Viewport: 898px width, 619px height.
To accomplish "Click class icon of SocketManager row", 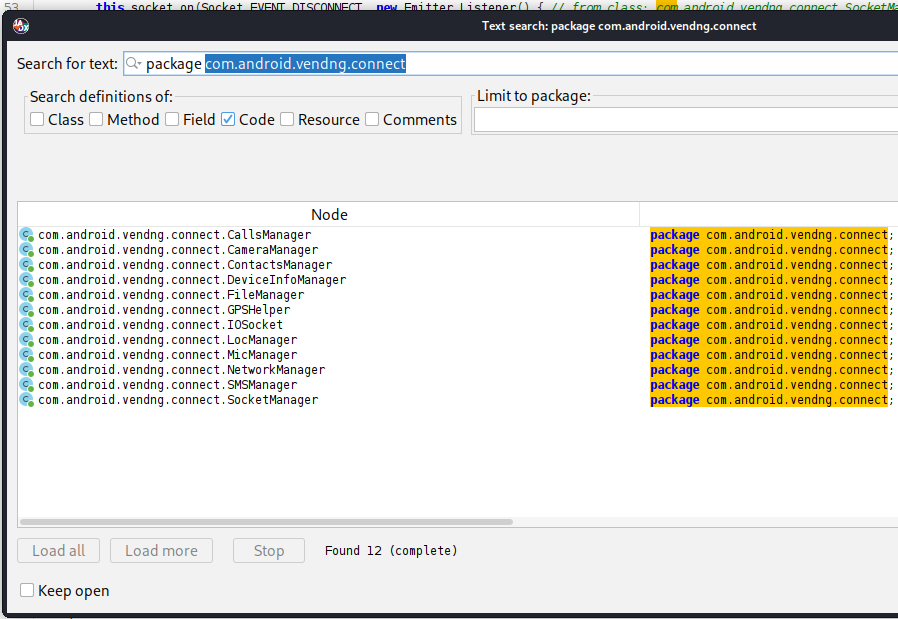I will coord(26,400).
